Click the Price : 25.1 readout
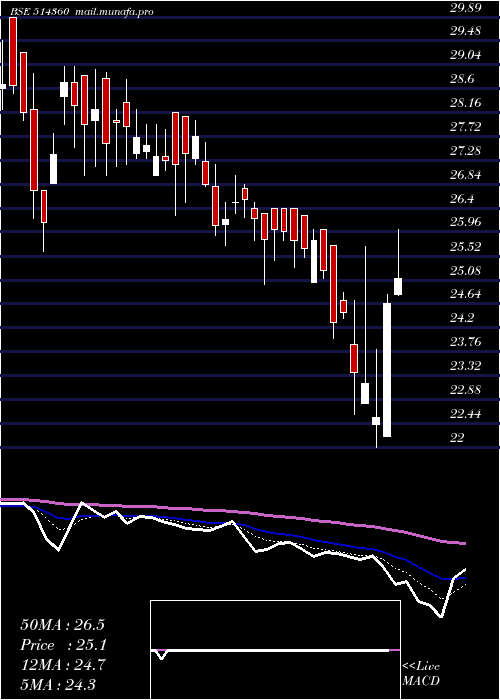 point(62,645)
